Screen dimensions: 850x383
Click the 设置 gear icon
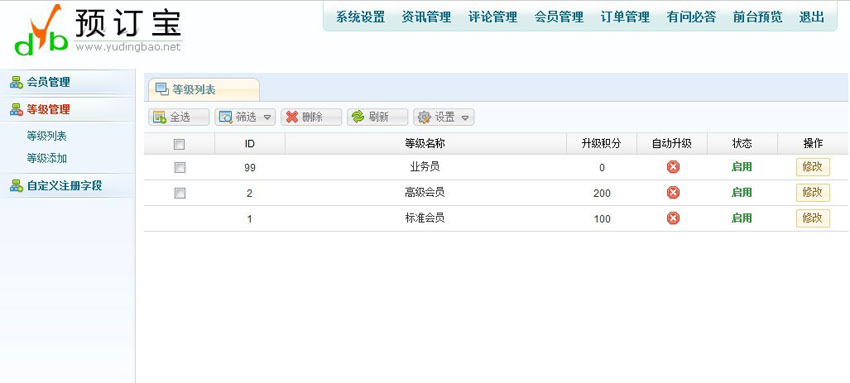pyautogui.click(x=424, y=117)
